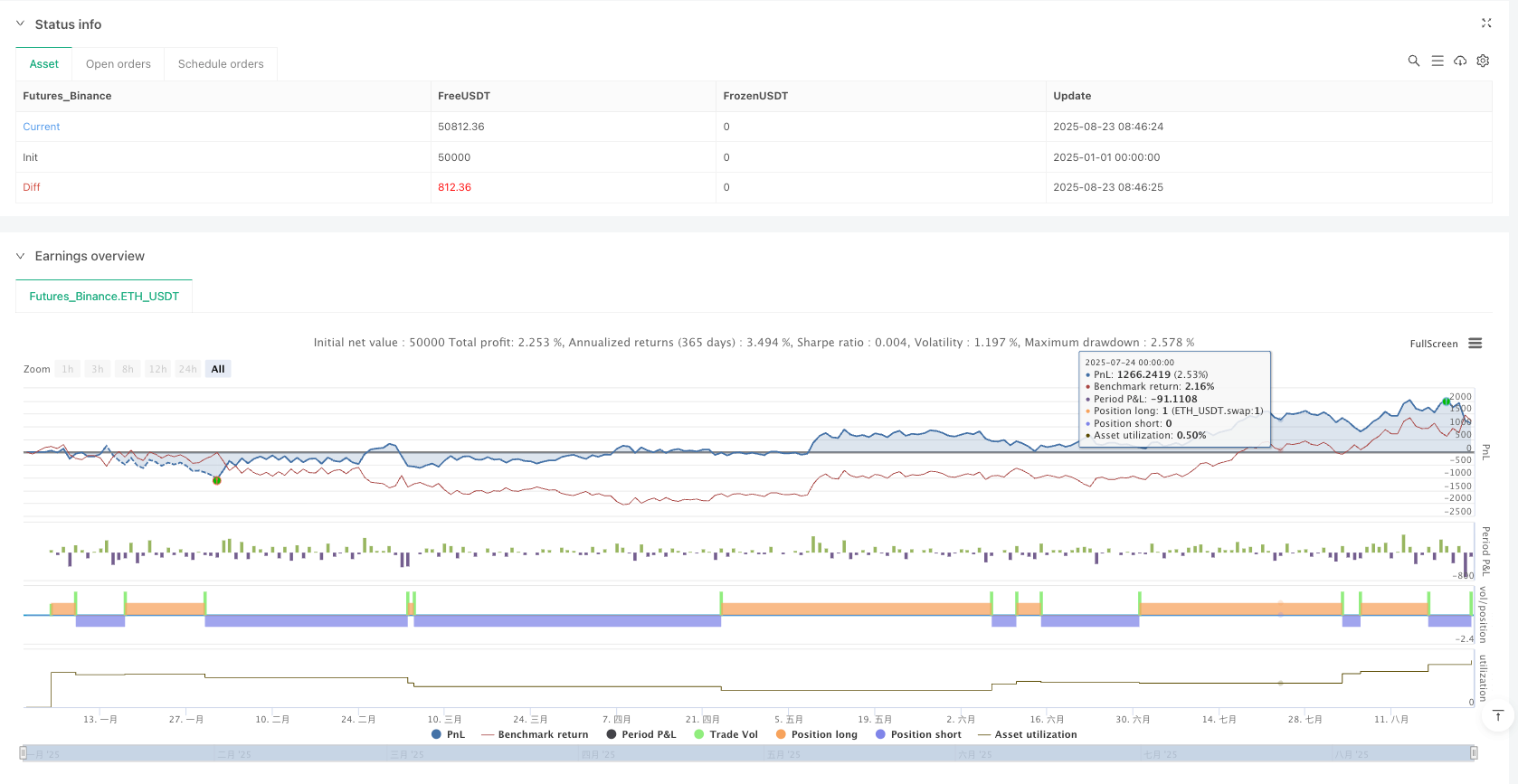
Task: Collapse the Earnings overview section
Action: [x=21, y=257]
